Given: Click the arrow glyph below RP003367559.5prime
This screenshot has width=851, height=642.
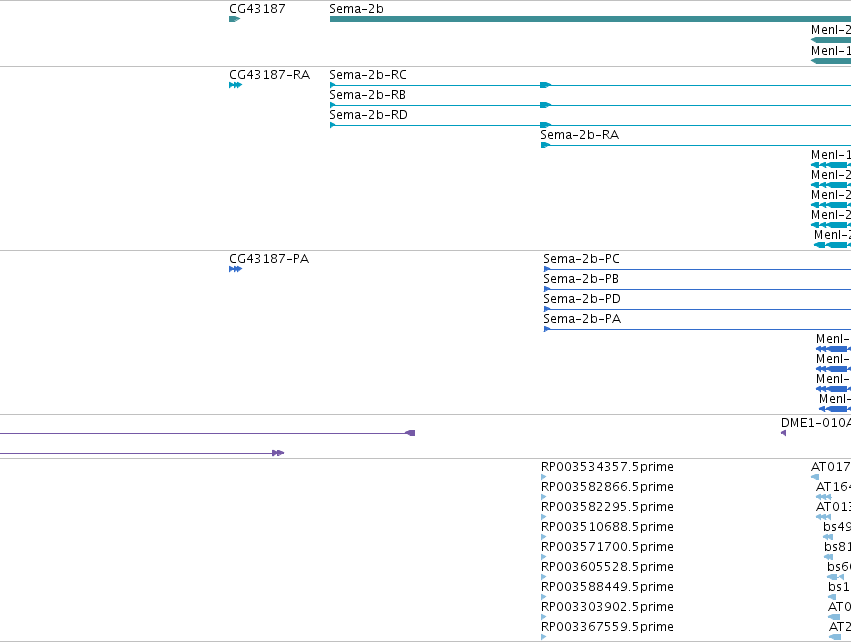Looking at the screenshot, I should coord(544,637).
